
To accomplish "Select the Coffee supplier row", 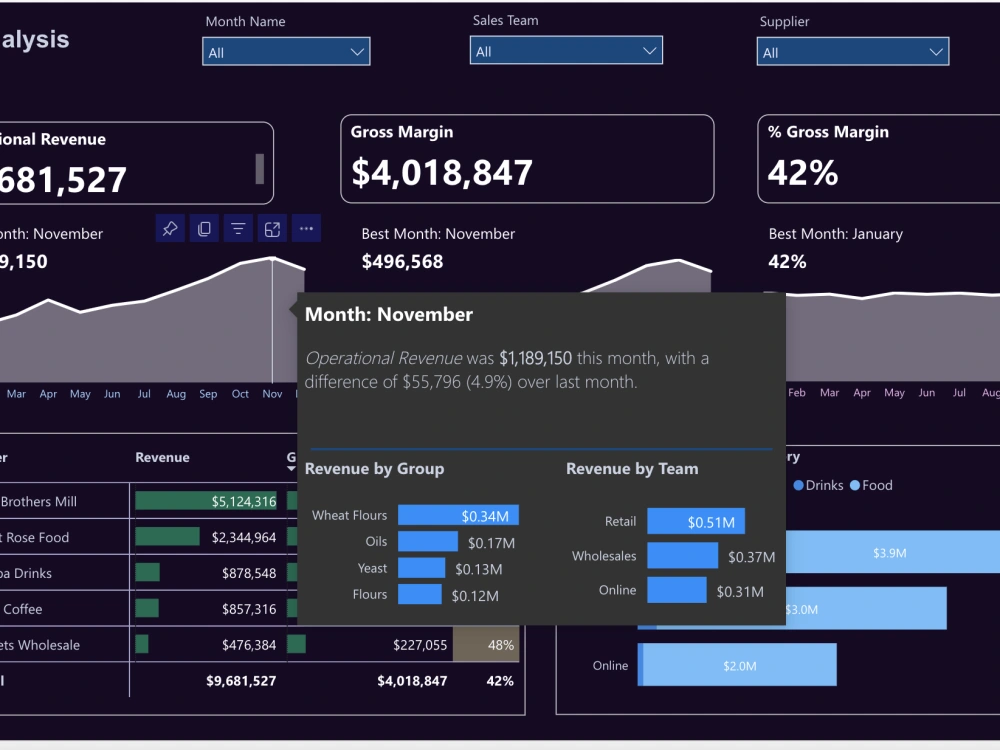I will click(149, 608).
